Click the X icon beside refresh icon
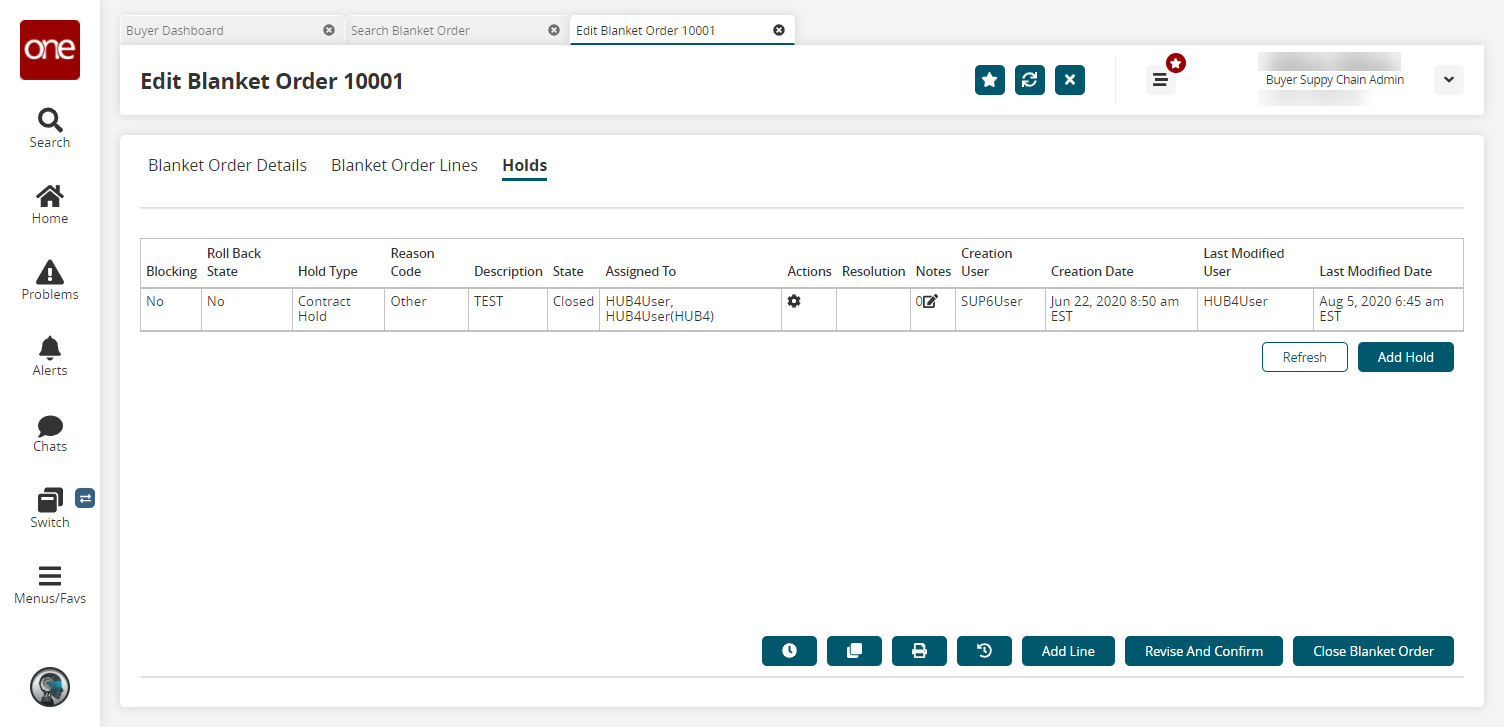Viewport: 1504px width, 727px height. click(x=1069, y=80)
